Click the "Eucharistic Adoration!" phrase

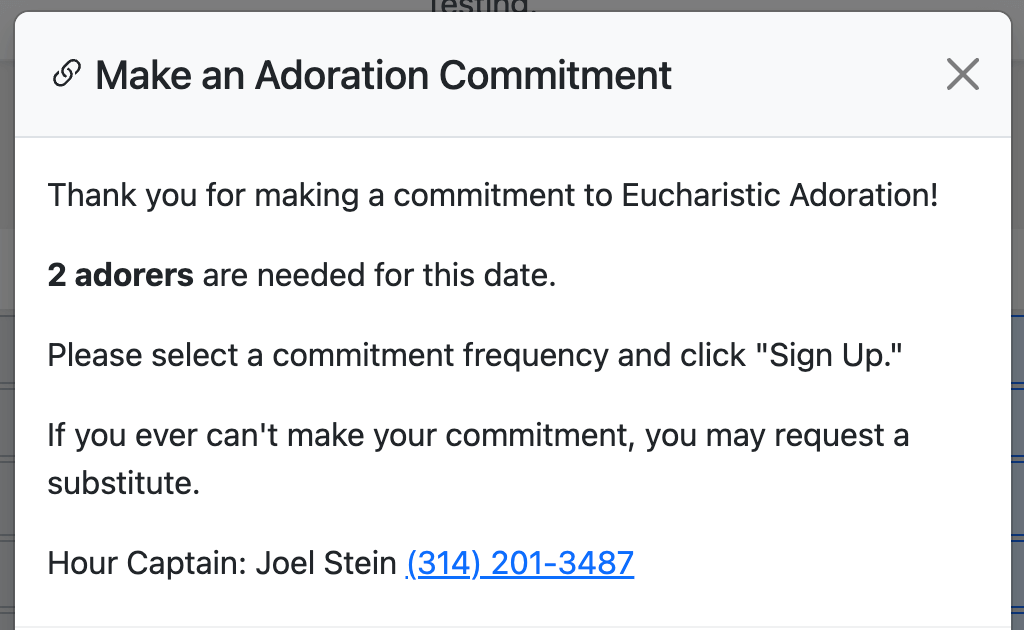[780, 194]
